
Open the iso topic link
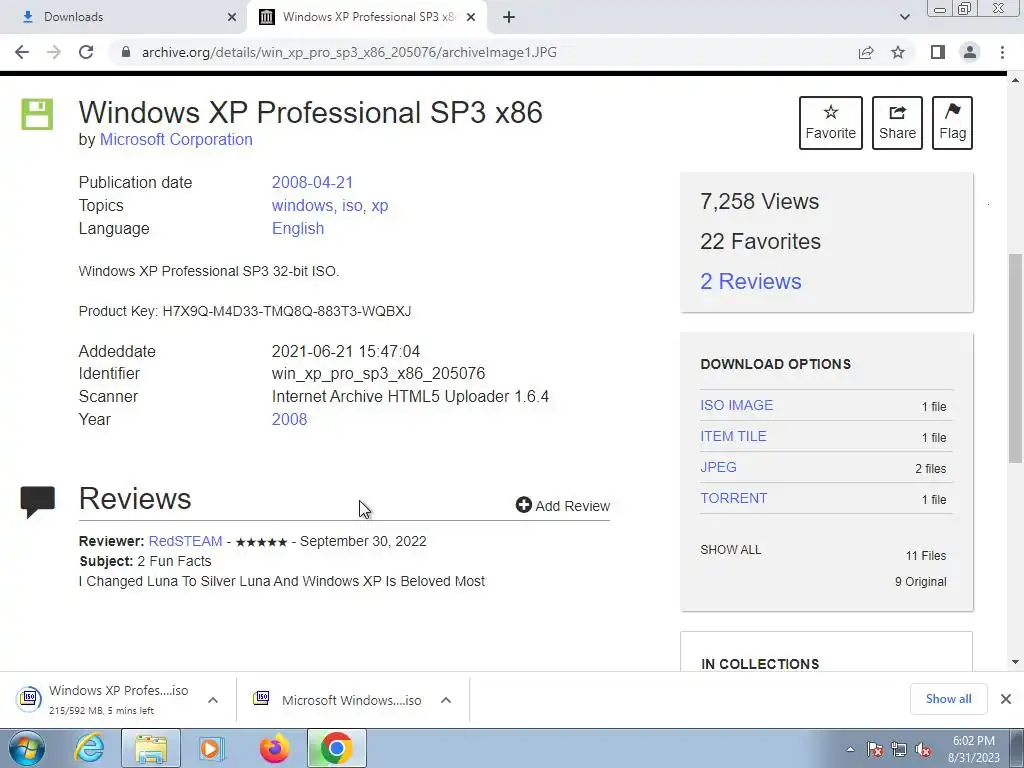tap(352, 205)
